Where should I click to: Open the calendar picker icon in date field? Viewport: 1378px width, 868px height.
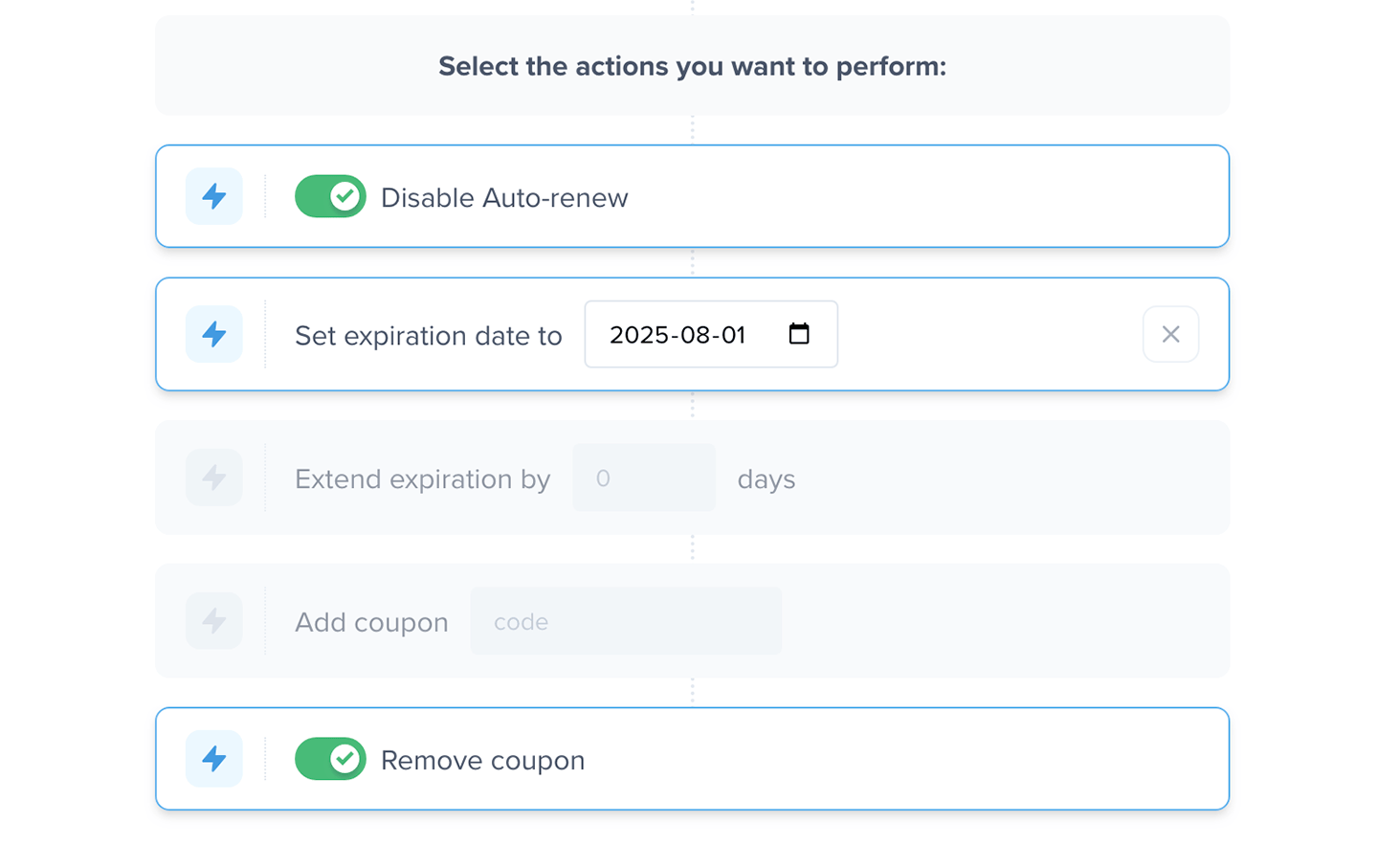coord(799,334)
